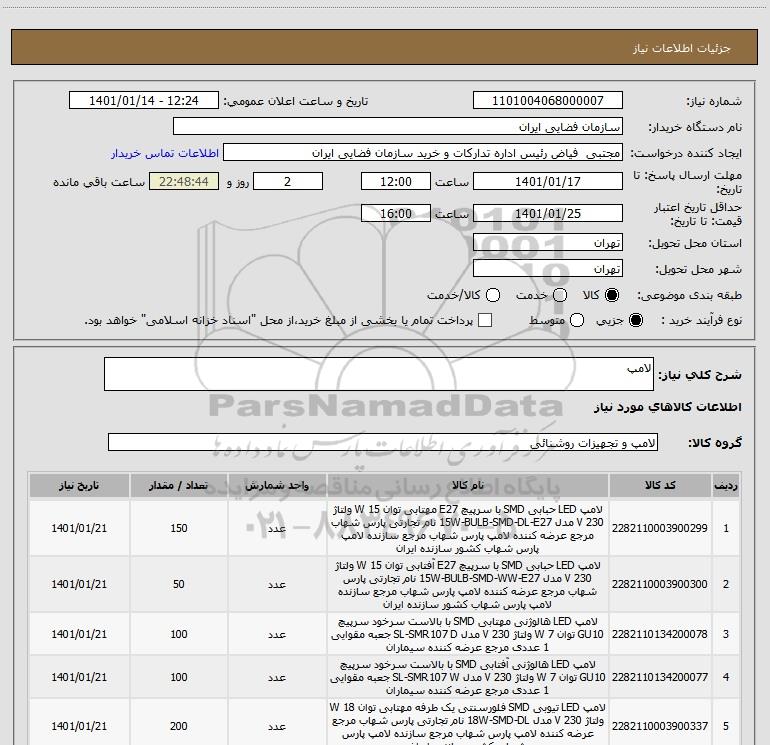
Task: Click the product name with SL-SMR 107 W
Action: pyautogui.click(x=468, y=677)
